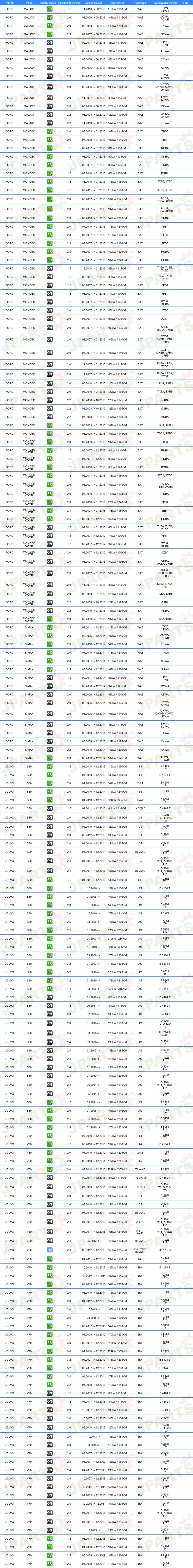Click the Oznaczenie silnika column header
This screenshot has height=1568, width=193.
[165, 2]
